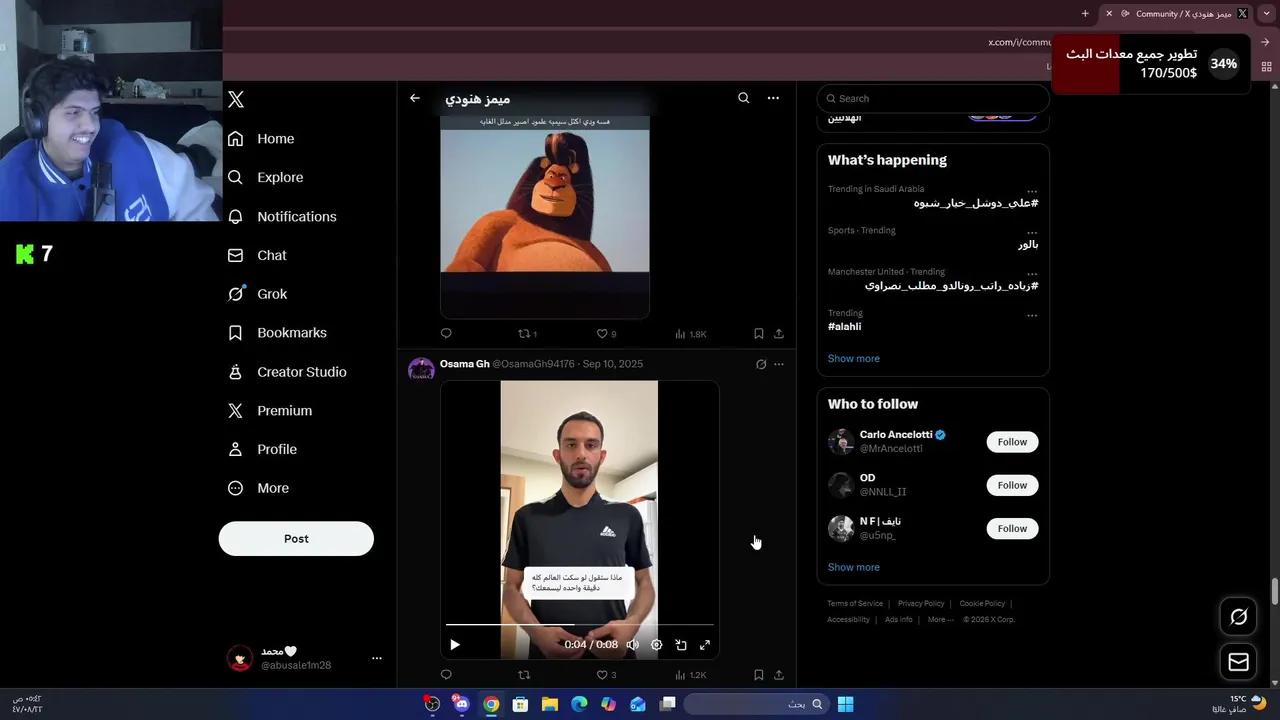The width and height of the screenshot is (1280, 720).
Task: Play the Osama Gh video
Action: [455, 645]
